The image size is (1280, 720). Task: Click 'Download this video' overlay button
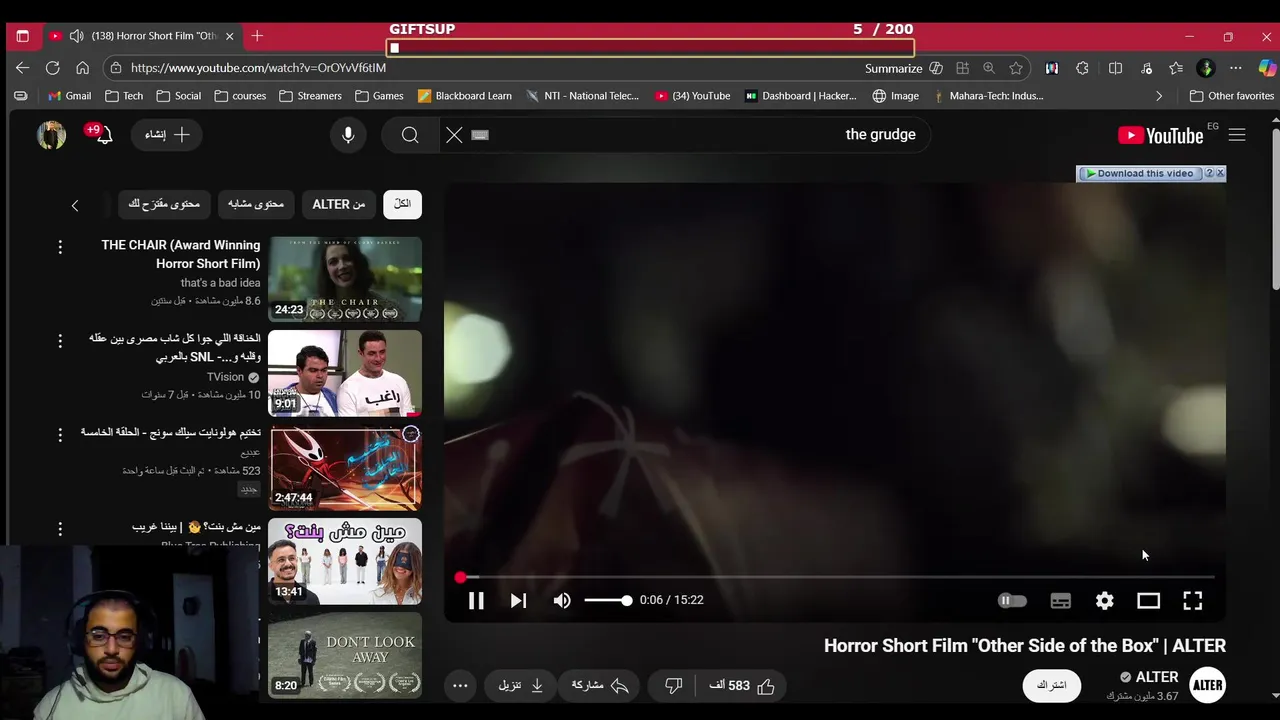pyautogui.click(x=1140, y=174)
